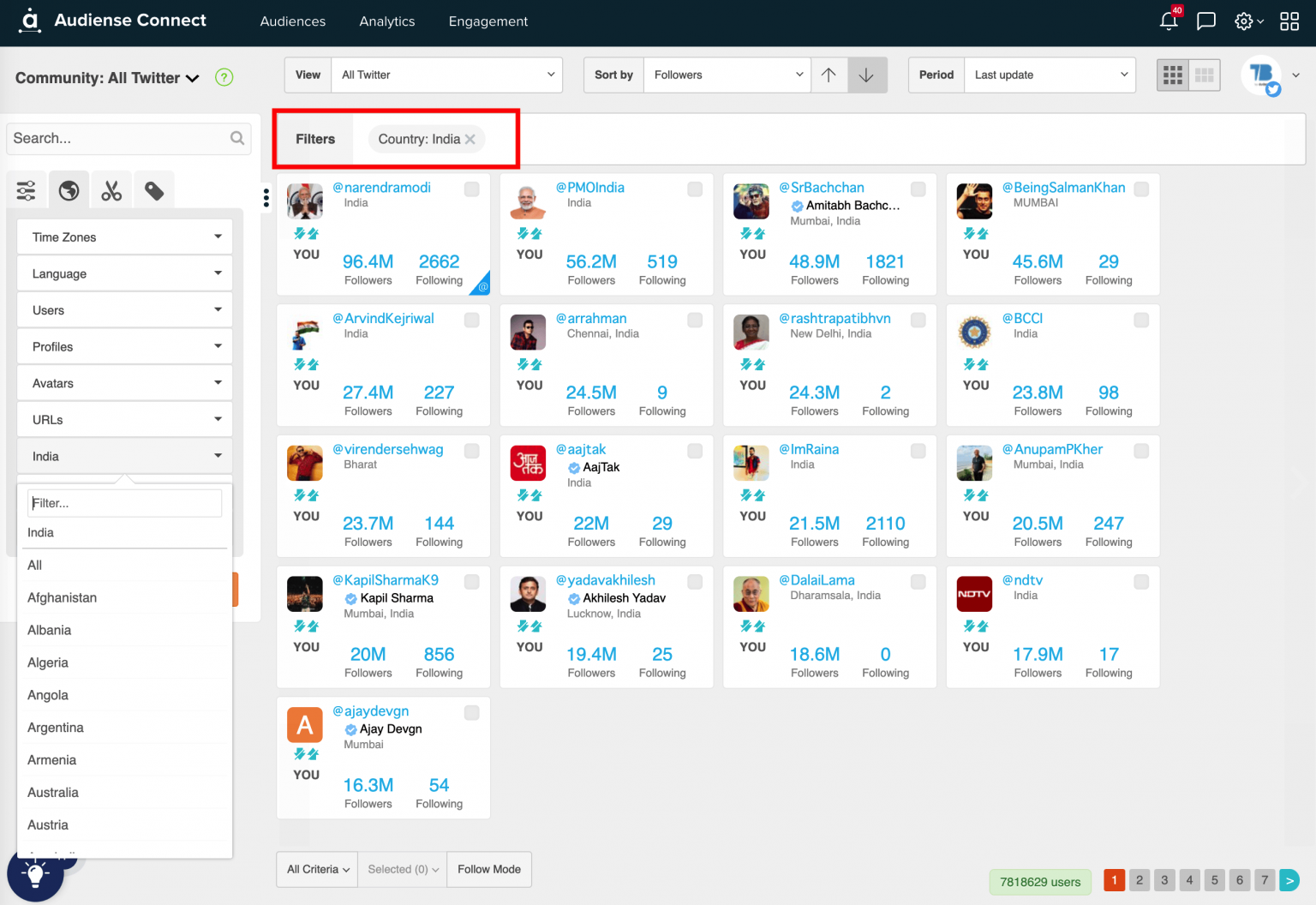Open the notifications bell with 40 alerts
The height and width of the screenshot is (905, 1316).
[x=1168, y=21]
